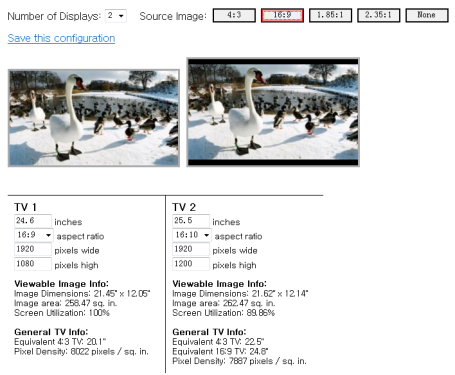The image size is (455, 375).
Task: Follow the Save this configuration link
Action: coord(61,38)
